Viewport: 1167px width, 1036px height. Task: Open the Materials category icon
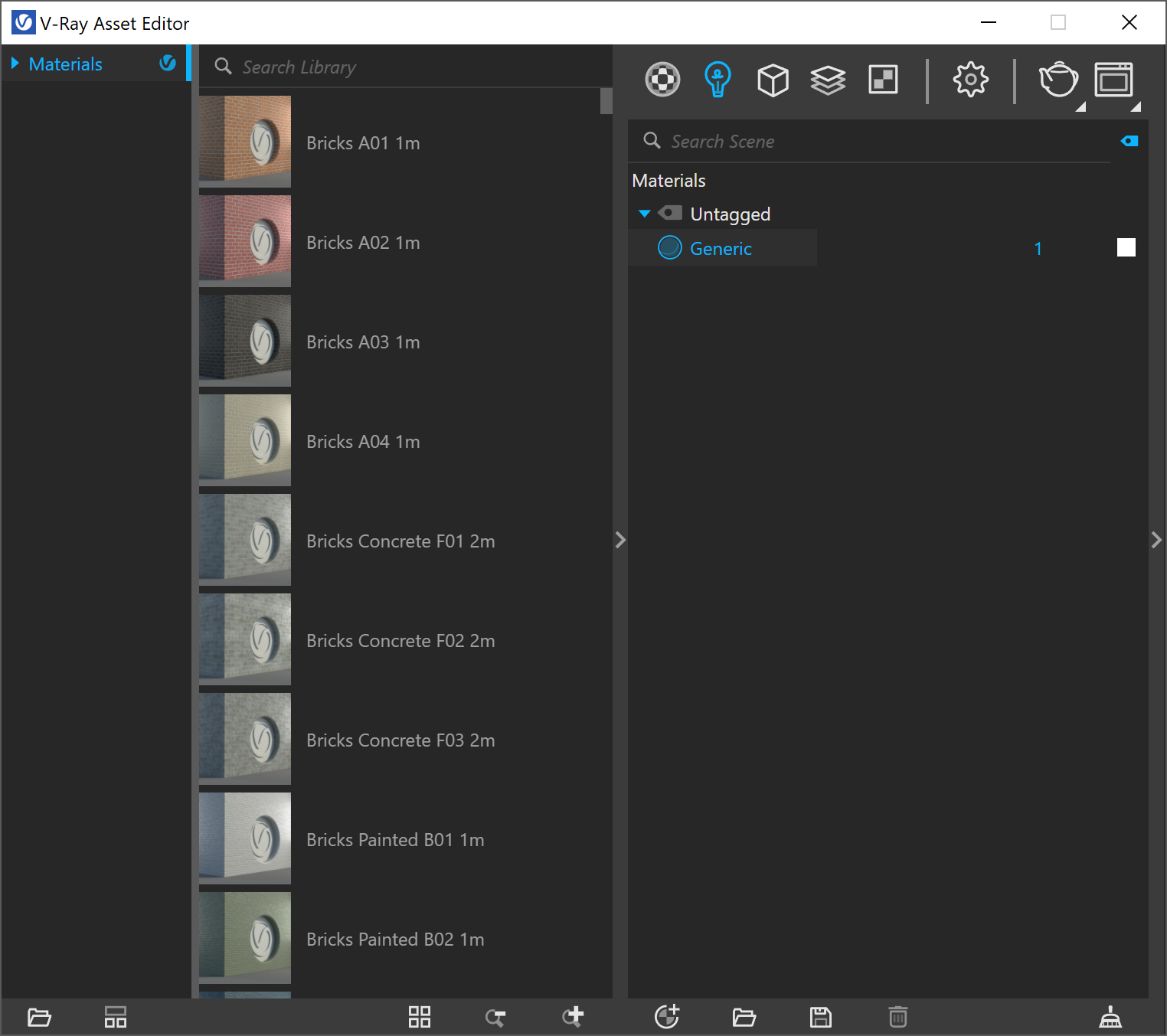(662, 80)
